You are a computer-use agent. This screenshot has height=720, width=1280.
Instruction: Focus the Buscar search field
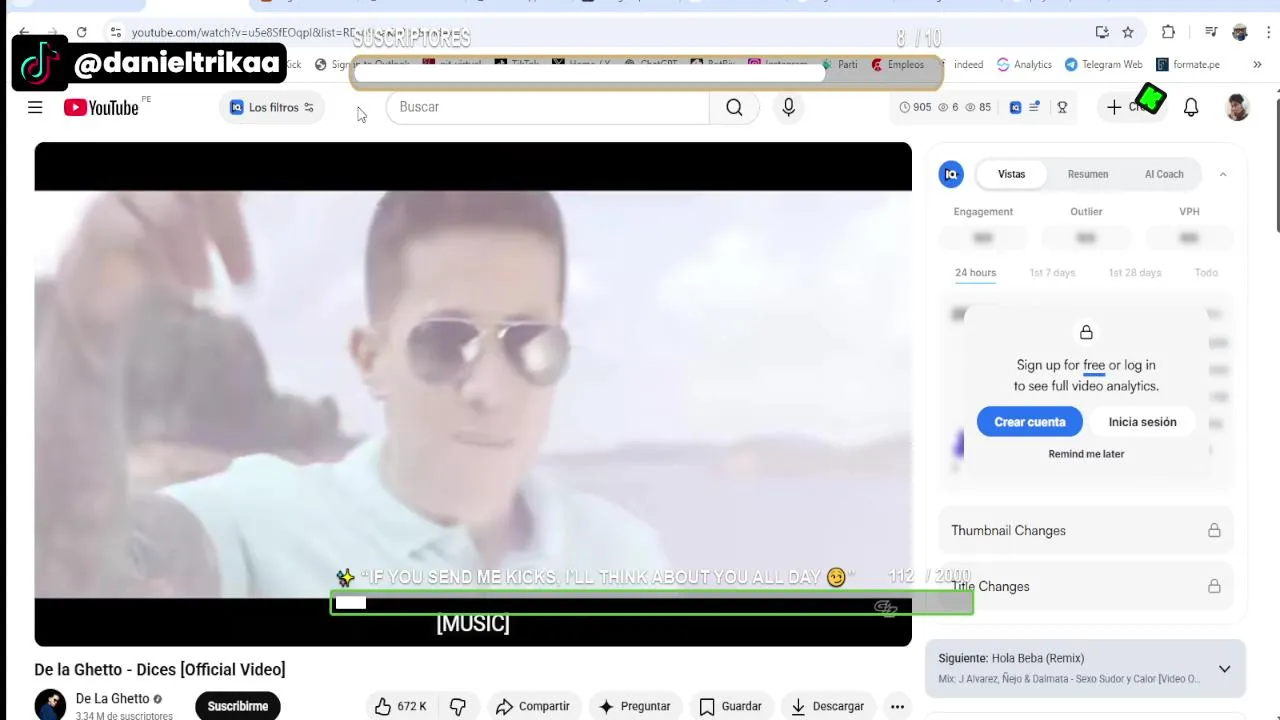coord(548,107)
